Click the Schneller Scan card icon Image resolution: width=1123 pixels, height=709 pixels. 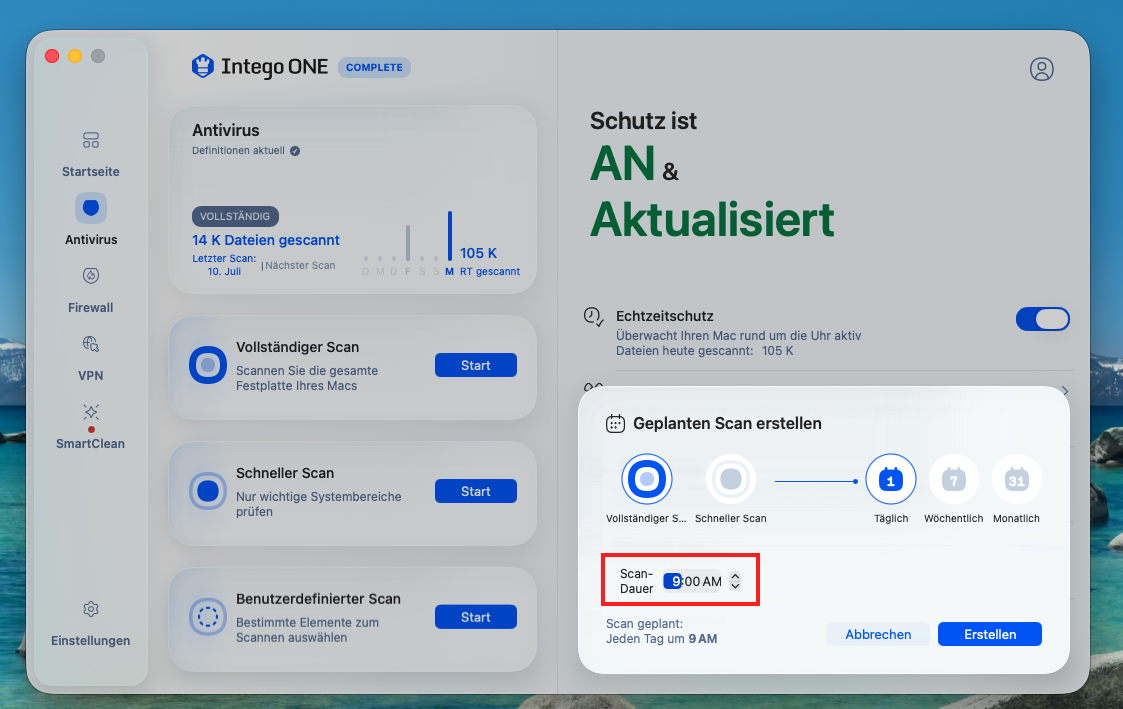point(208,491)
